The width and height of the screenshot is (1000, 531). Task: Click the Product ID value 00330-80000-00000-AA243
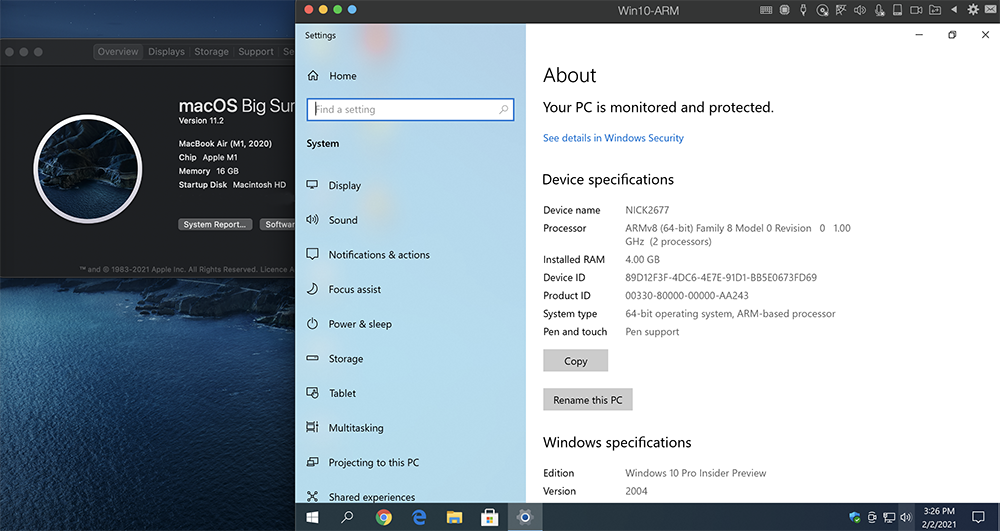point(687,296)
